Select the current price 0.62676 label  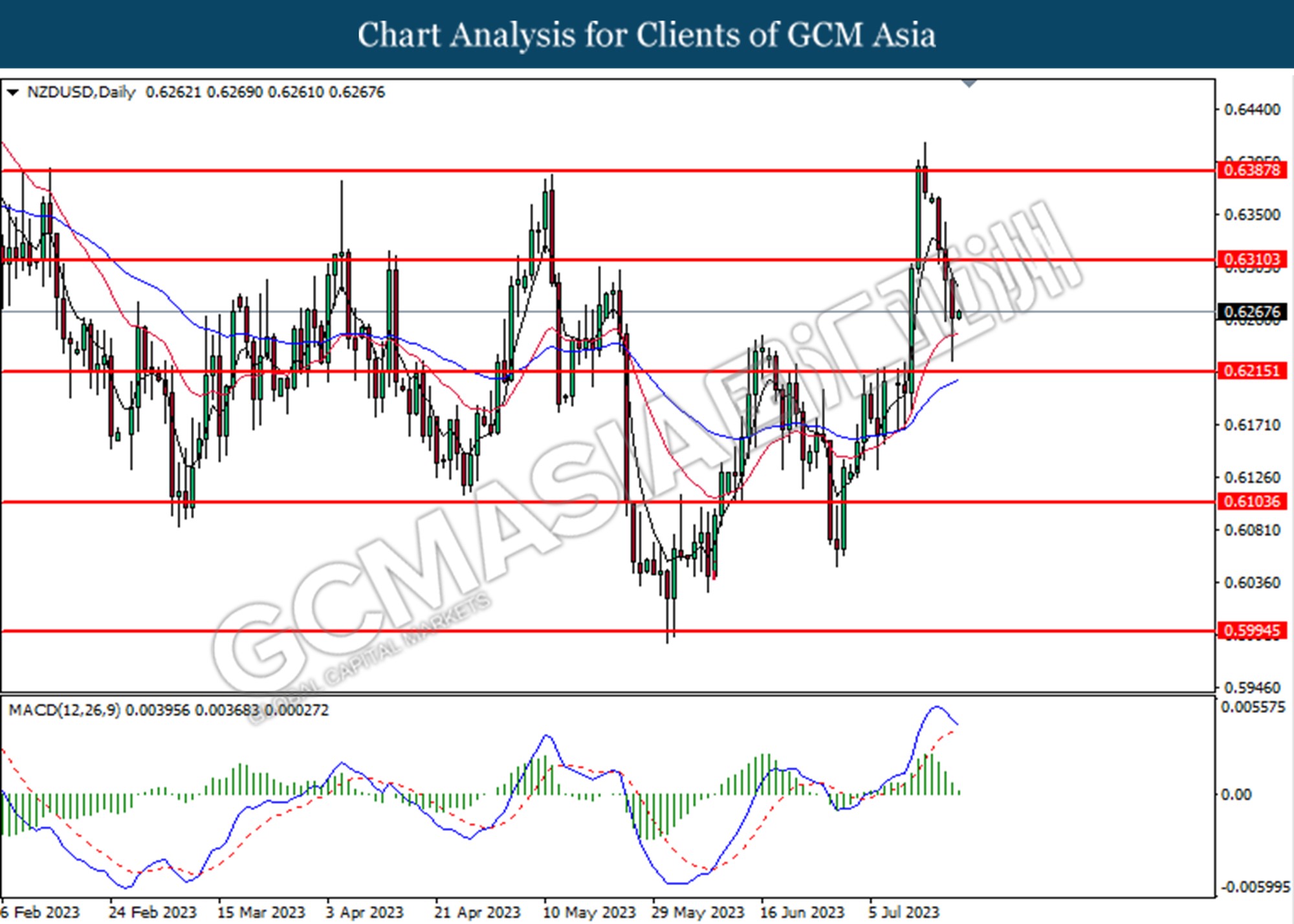[1253, 312]
